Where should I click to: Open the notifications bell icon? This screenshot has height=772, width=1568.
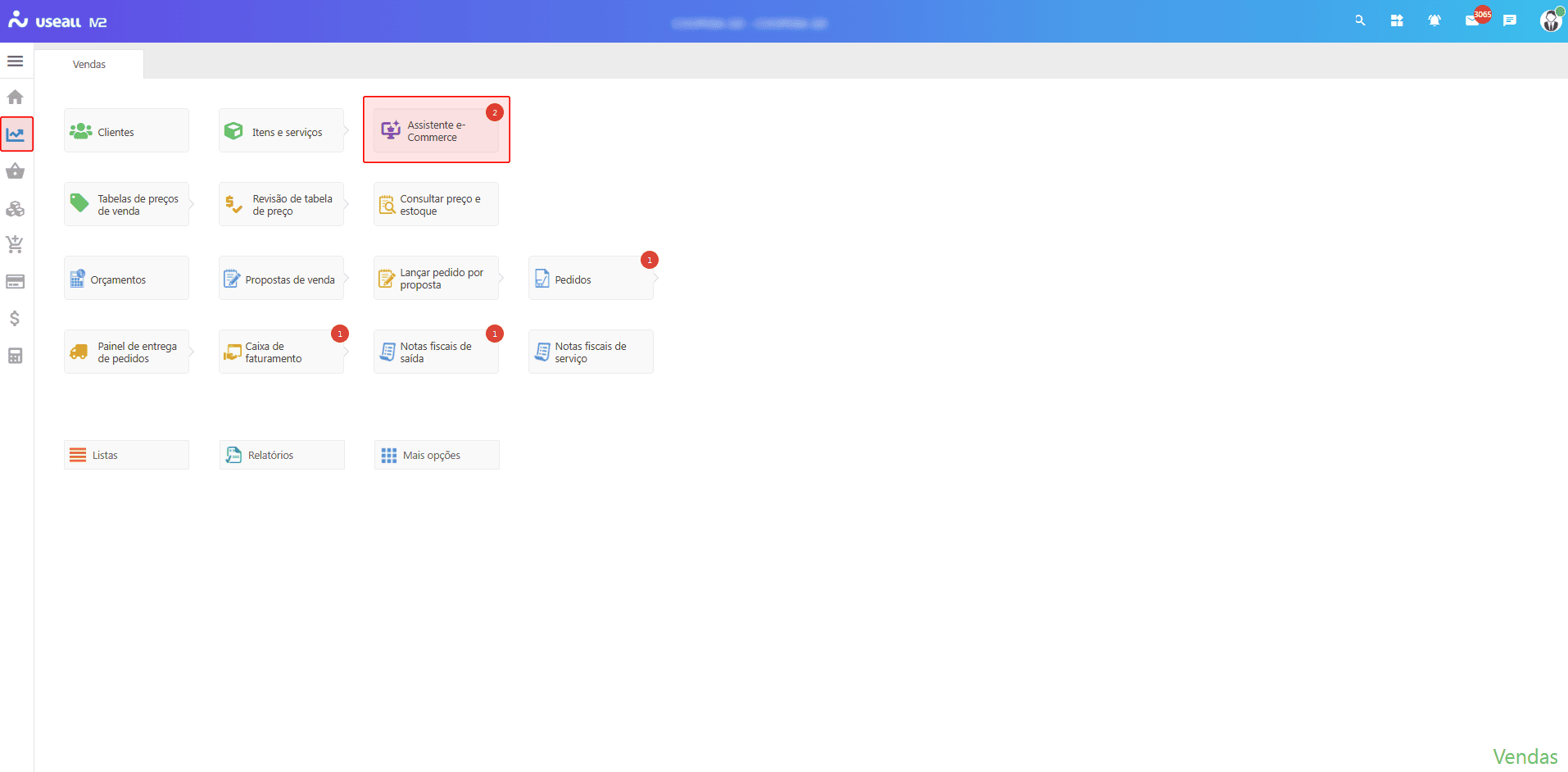pos(1434,20)
